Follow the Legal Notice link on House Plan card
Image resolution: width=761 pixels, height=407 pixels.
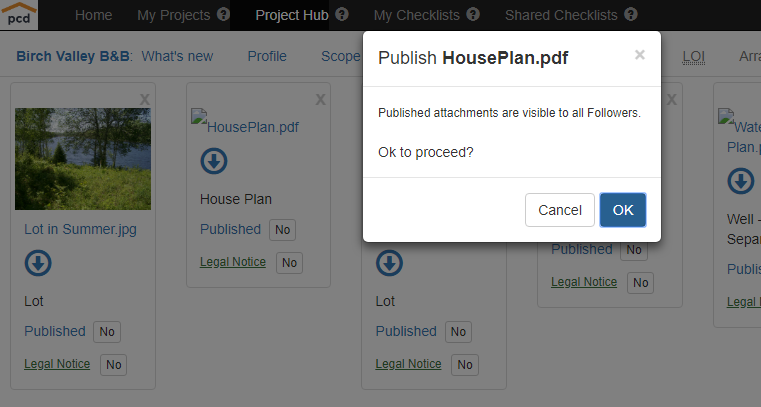click(233, 262)
